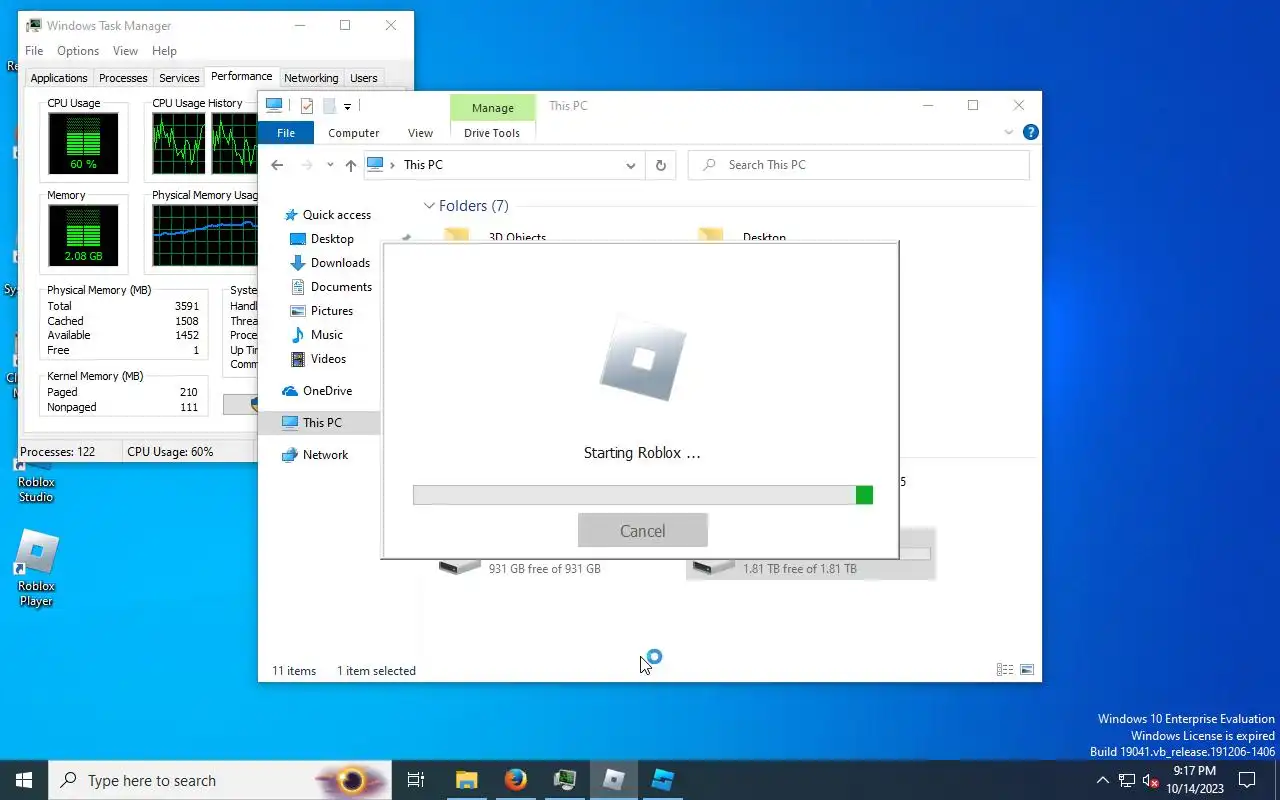Open Music in the navigation pane
Screen dimensions: 1280x800
[316, 335]
